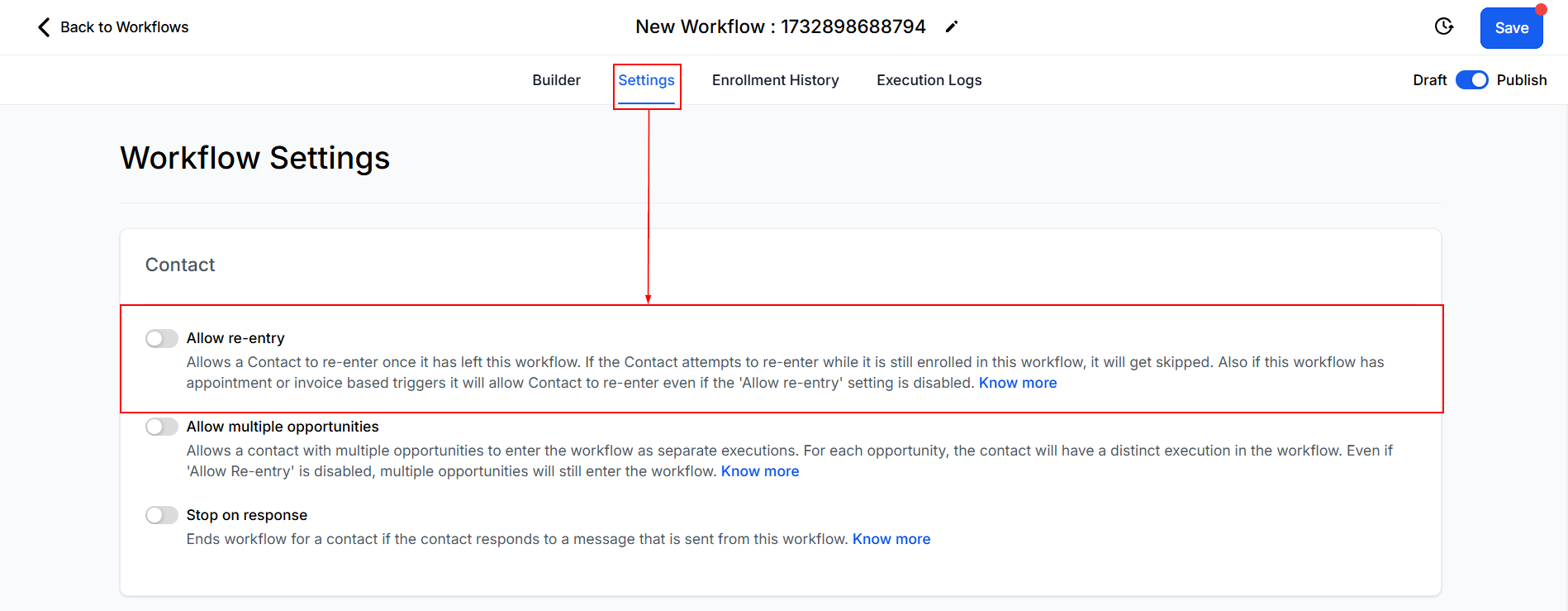1568x611 pixels.
Task: Click the Back to Workflows text
Action: point(124,27)
